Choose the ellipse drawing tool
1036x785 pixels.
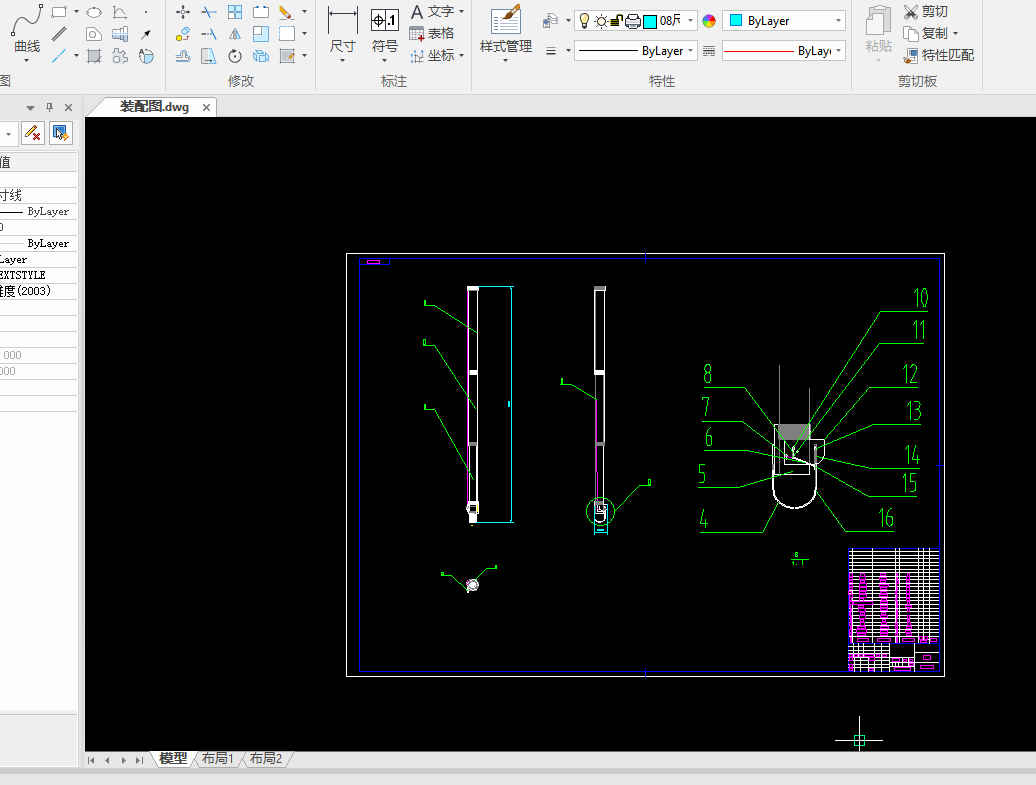[x=94, y=12]
